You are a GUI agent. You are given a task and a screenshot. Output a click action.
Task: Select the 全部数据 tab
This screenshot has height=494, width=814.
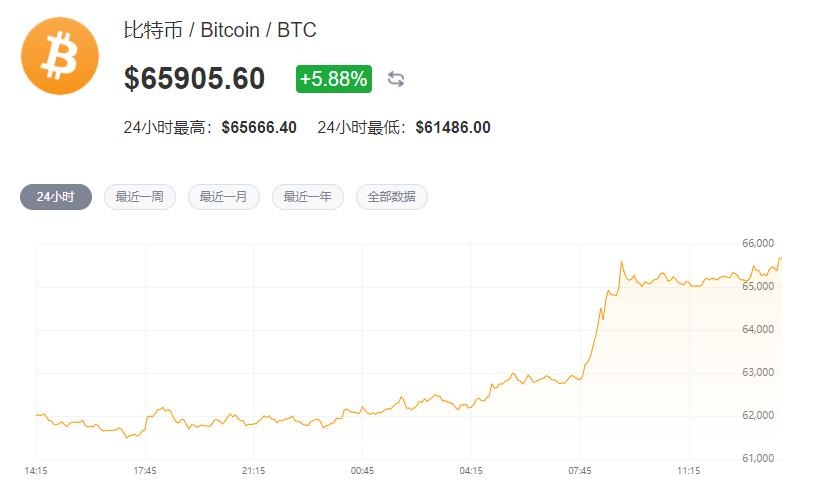click(x=392, y=197)
